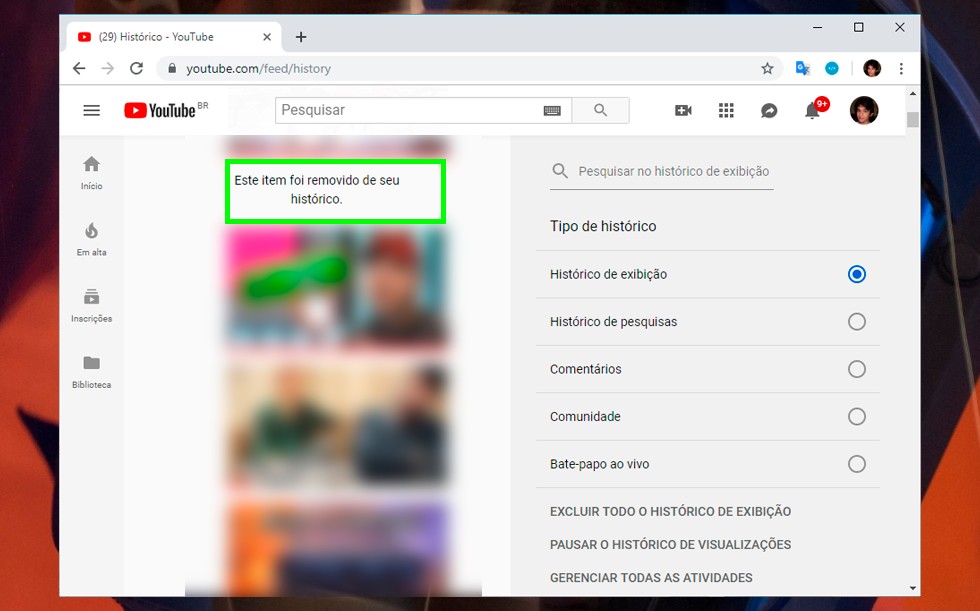Open Chrome's three-dot menu
The image size is (980, 611).
(901, 69)
